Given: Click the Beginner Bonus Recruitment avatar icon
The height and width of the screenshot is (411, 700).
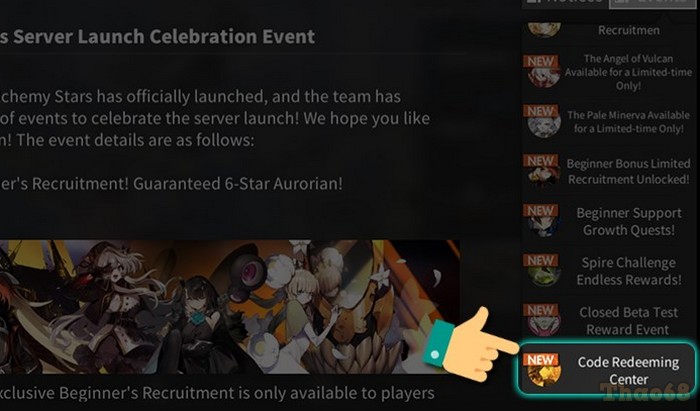Looking at the screenshot, I should tap(544, 172).
